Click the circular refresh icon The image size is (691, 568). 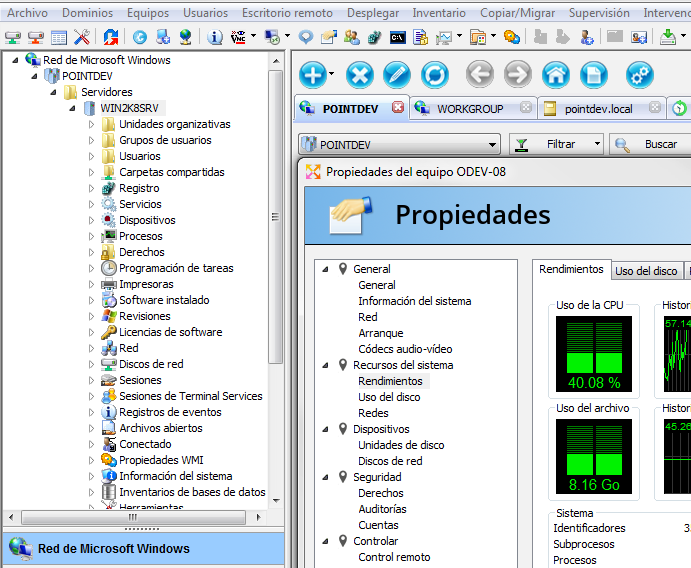point(435,75)
